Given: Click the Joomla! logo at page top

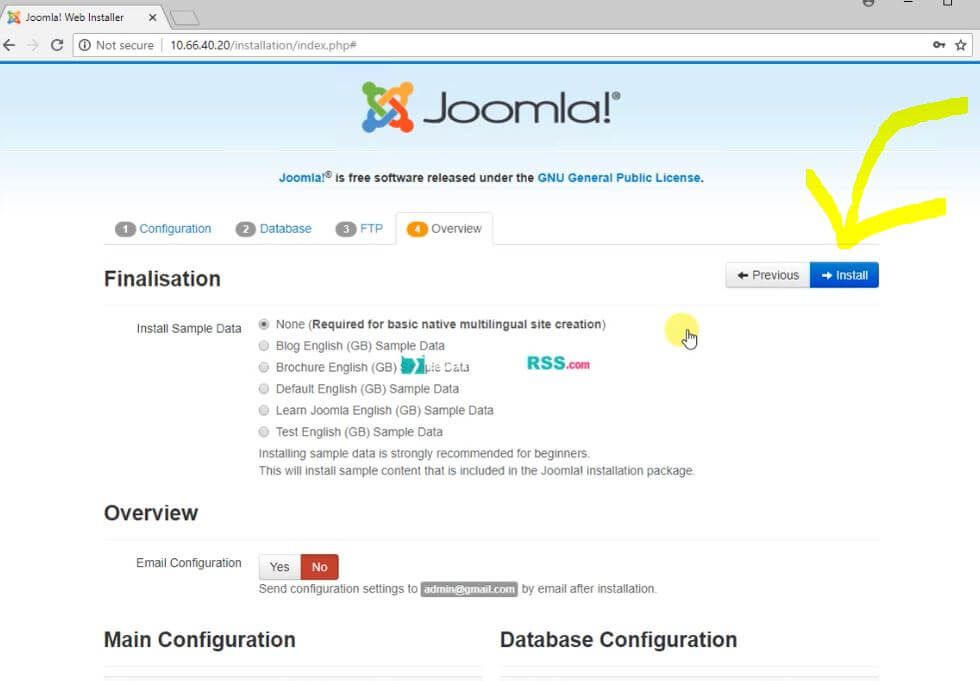Looking at the screenshot, I should click(x=489, y=105).
